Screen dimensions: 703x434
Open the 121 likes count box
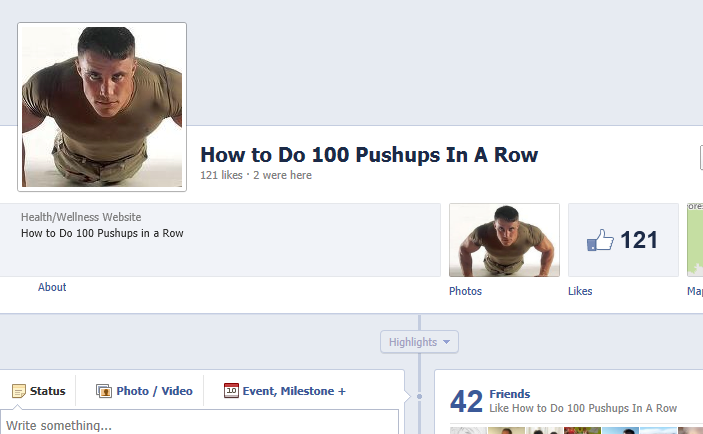(x=623, y=240)
